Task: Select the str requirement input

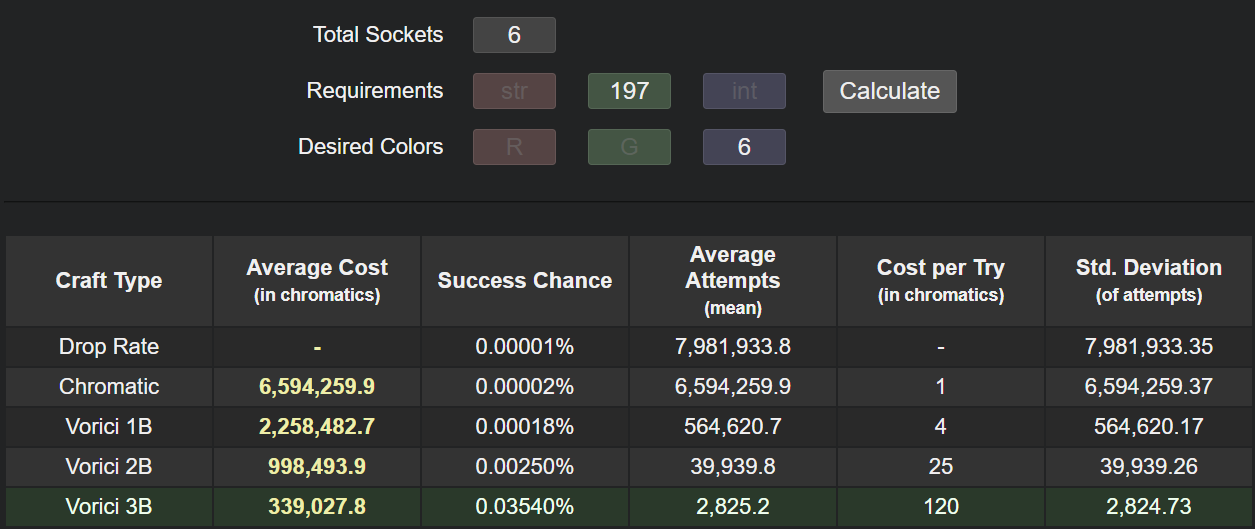Action: (514, 91)
